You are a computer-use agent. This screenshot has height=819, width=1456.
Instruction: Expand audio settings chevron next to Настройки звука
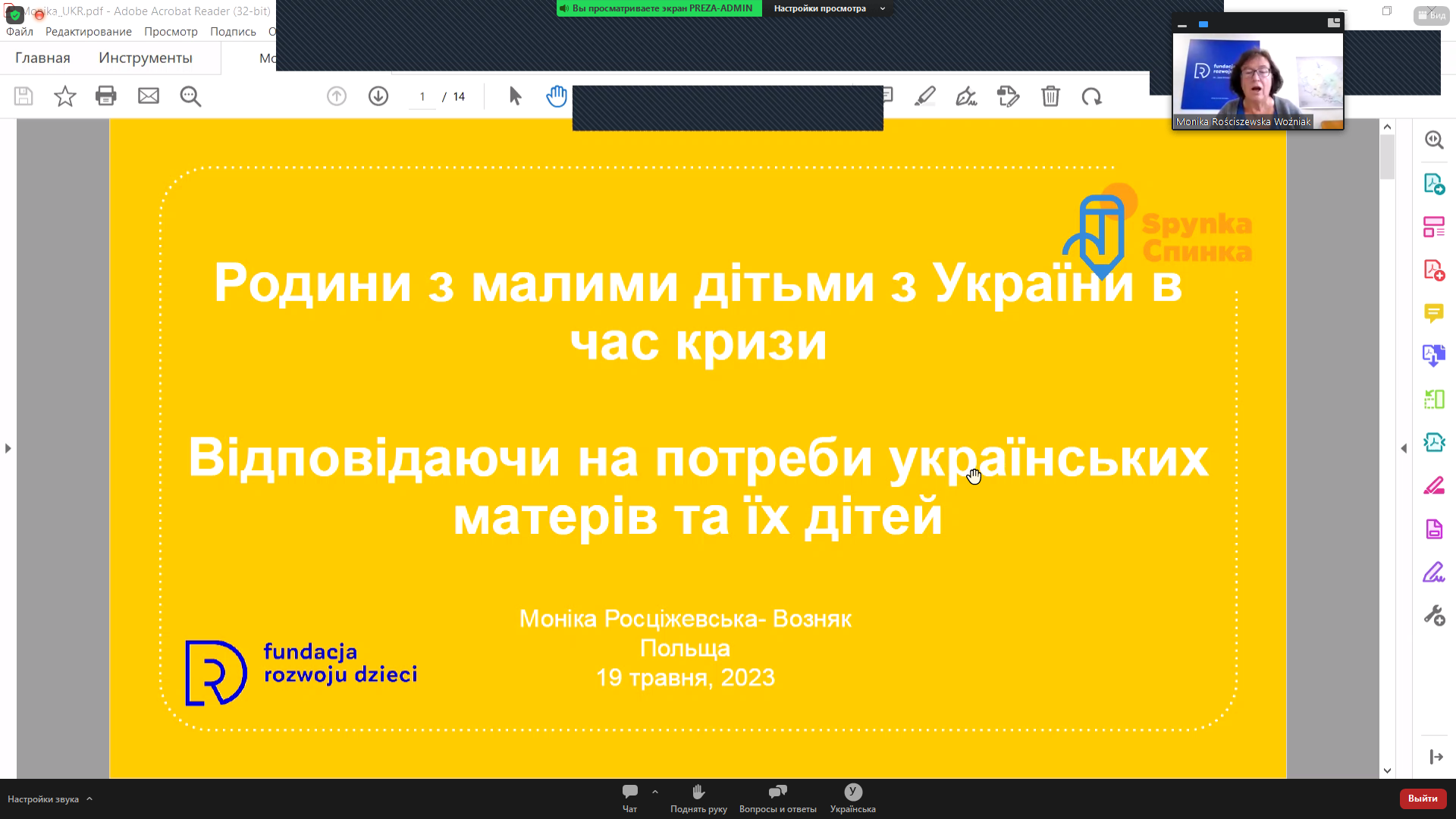coord(88,799)
